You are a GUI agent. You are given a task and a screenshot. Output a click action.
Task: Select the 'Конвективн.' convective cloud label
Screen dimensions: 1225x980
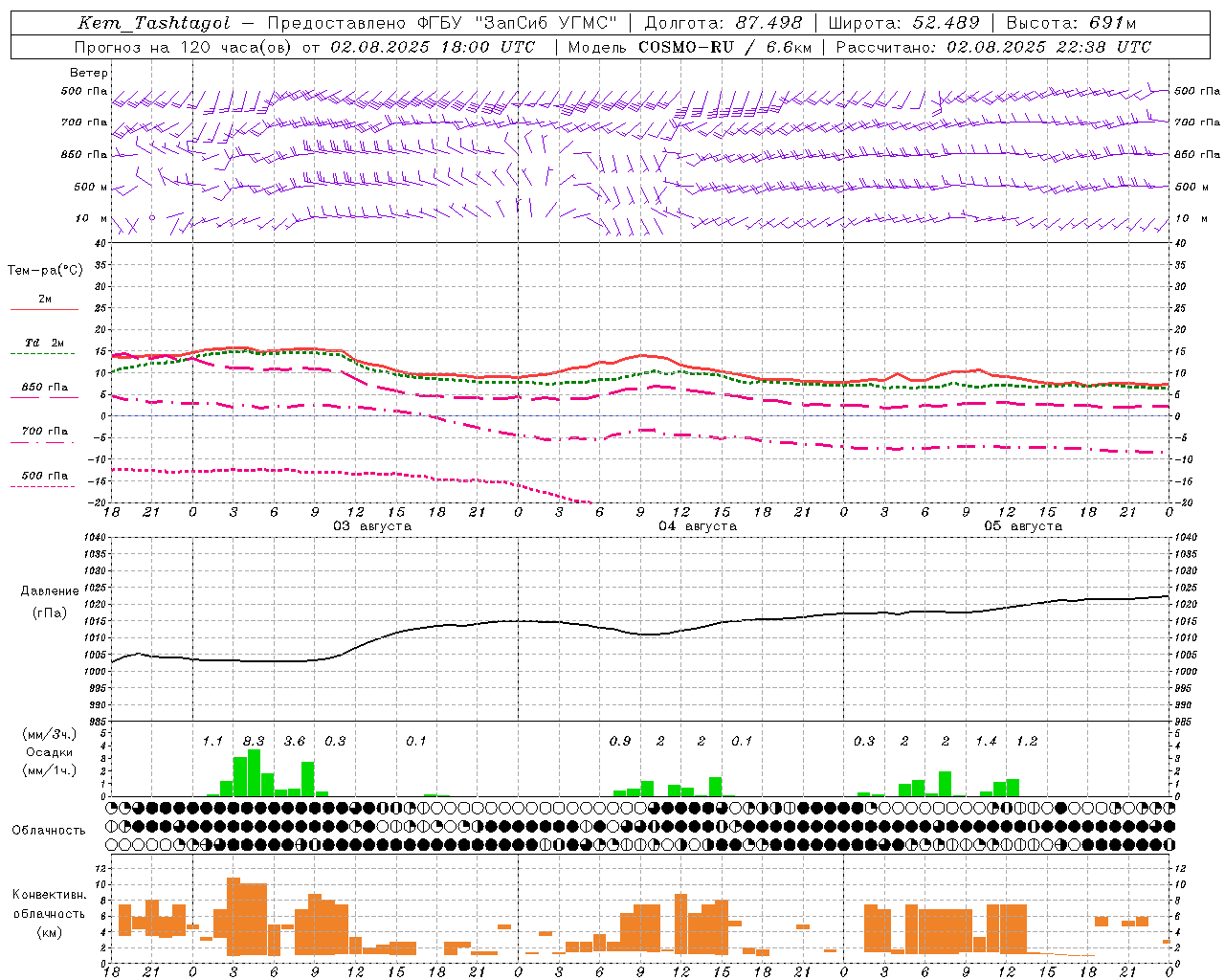(50, 895)
